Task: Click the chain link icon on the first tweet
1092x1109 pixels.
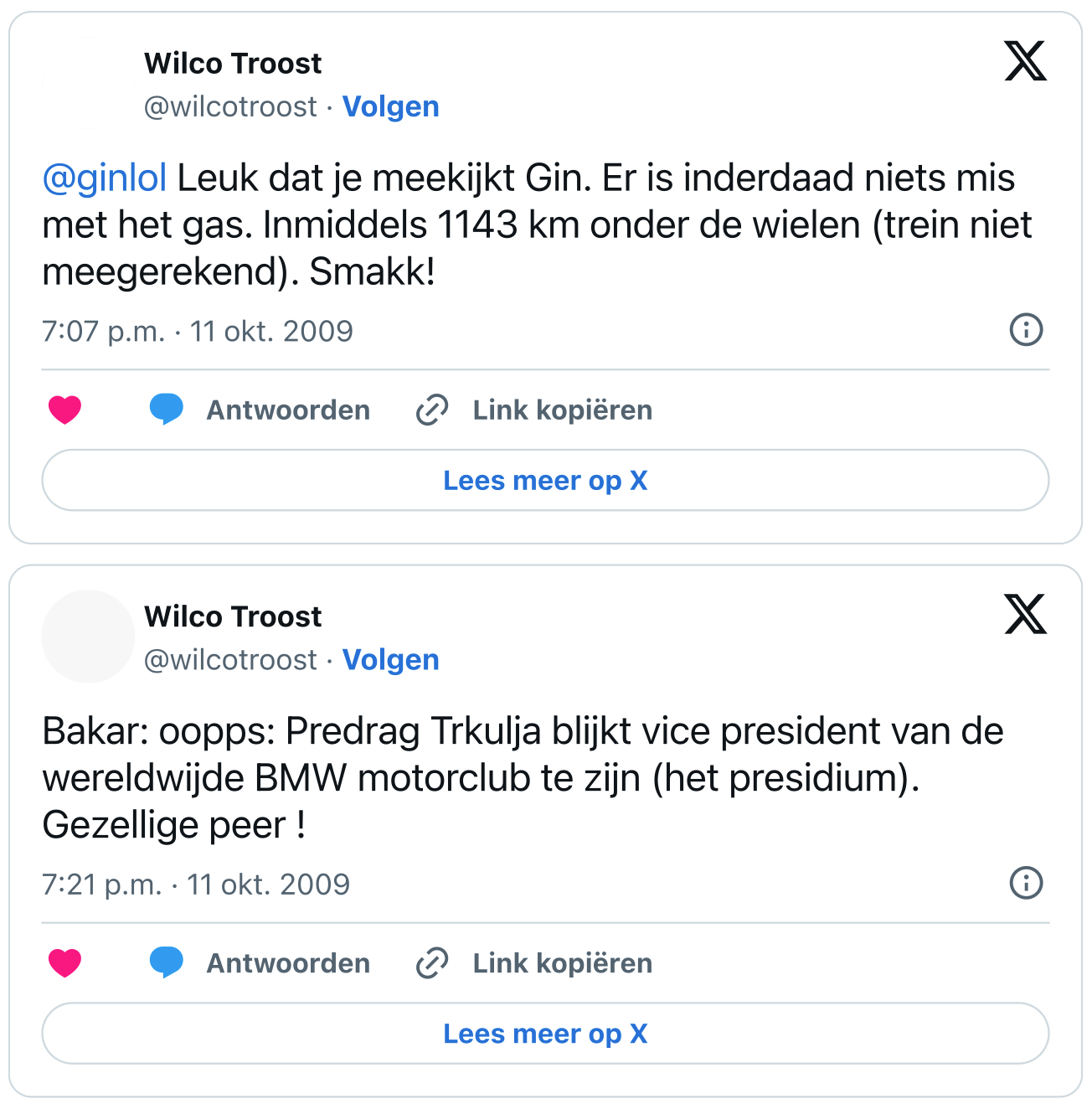Action: 432,410
